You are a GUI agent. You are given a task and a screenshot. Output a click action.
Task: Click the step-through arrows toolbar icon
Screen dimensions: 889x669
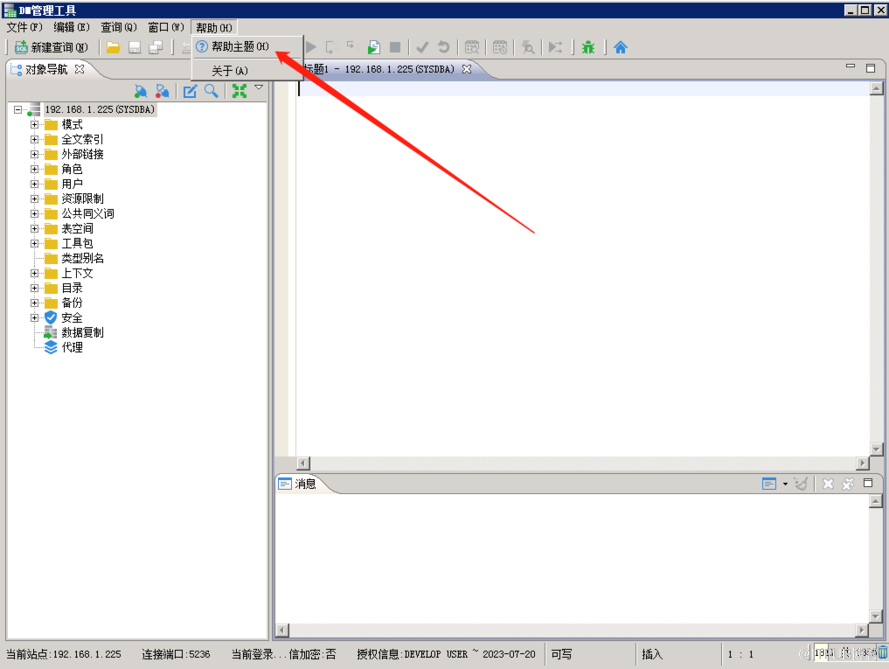[x=556, y=48]
